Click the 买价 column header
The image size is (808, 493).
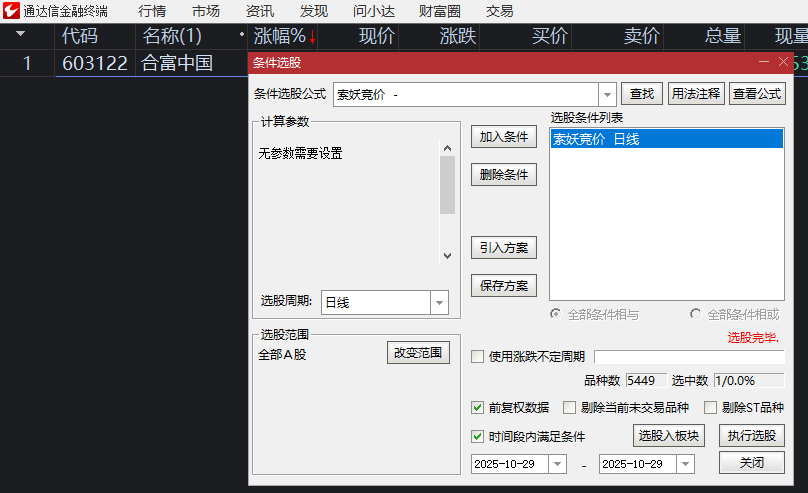pos(550,36)
